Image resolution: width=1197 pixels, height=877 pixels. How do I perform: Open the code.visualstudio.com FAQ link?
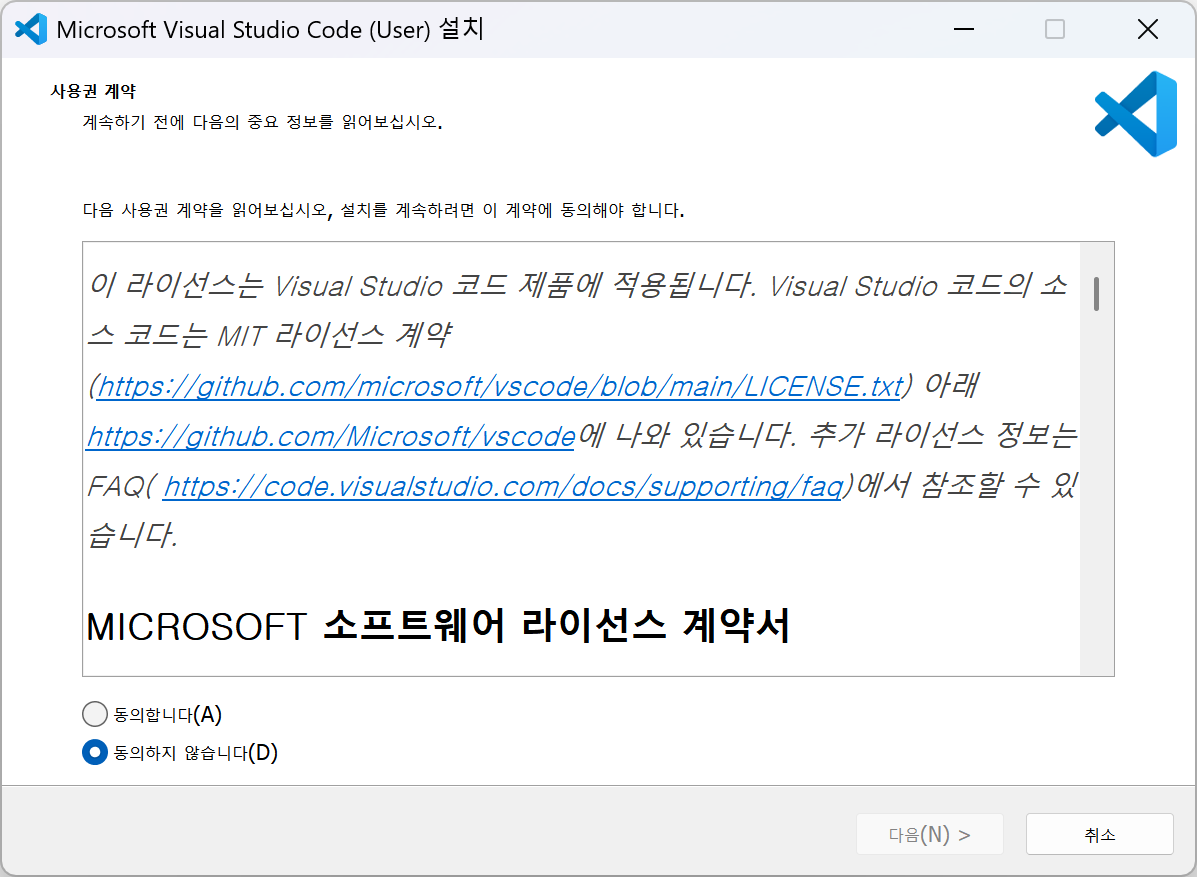pyautogui.click(x=503, y=486)
